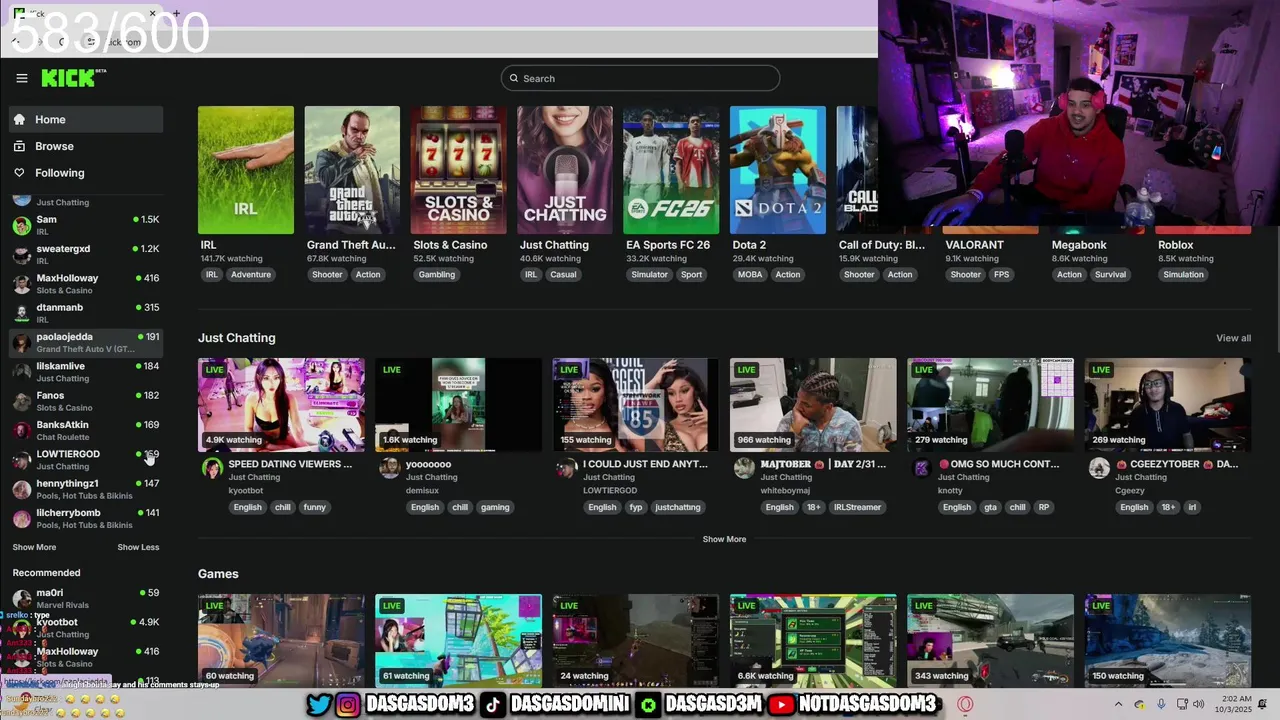Open paolaojedda's avatar in sidebar
The width and height of the screenshot is (1280, 720).
pos(21,342)
